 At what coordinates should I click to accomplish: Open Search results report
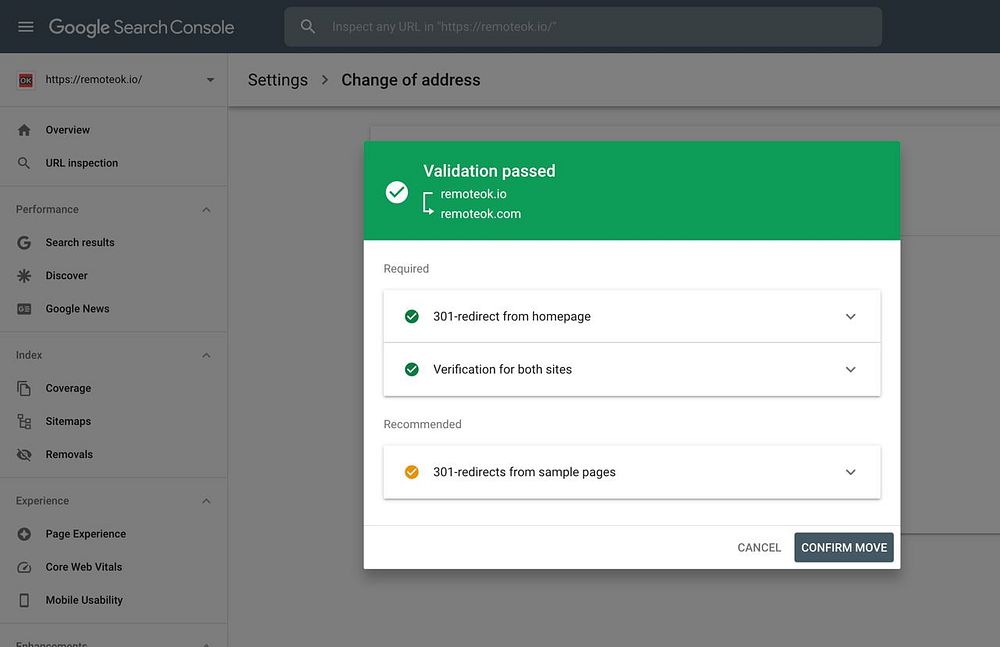pyautogui.click(x=80, y=243)
